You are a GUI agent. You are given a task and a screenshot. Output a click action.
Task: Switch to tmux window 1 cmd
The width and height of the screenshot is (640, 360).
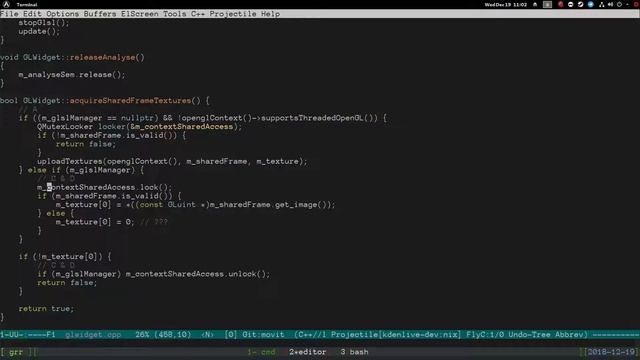click(261, 352)
